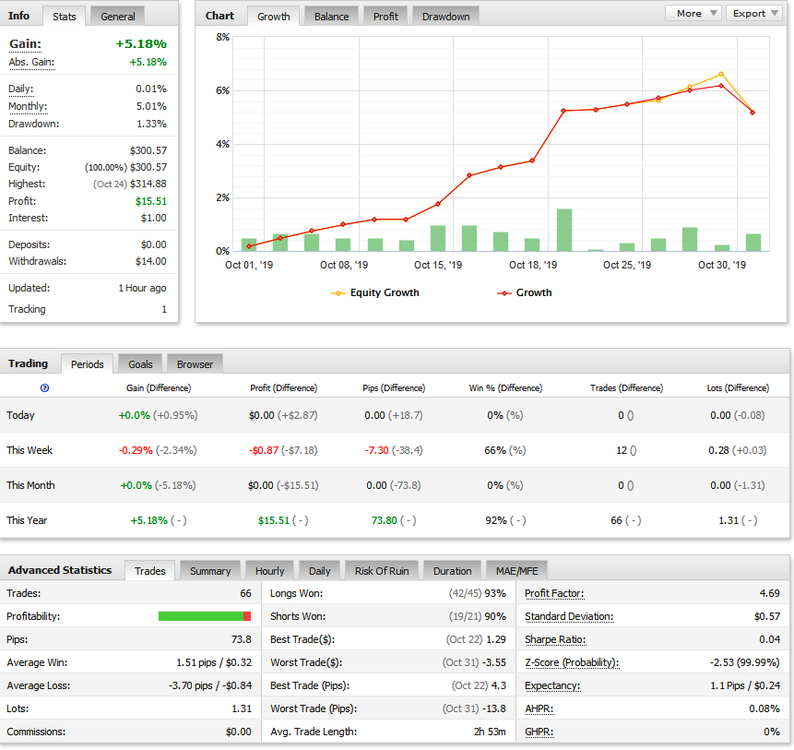
Task: Click the Lots (Difference) column header
Action: point(738,388)
